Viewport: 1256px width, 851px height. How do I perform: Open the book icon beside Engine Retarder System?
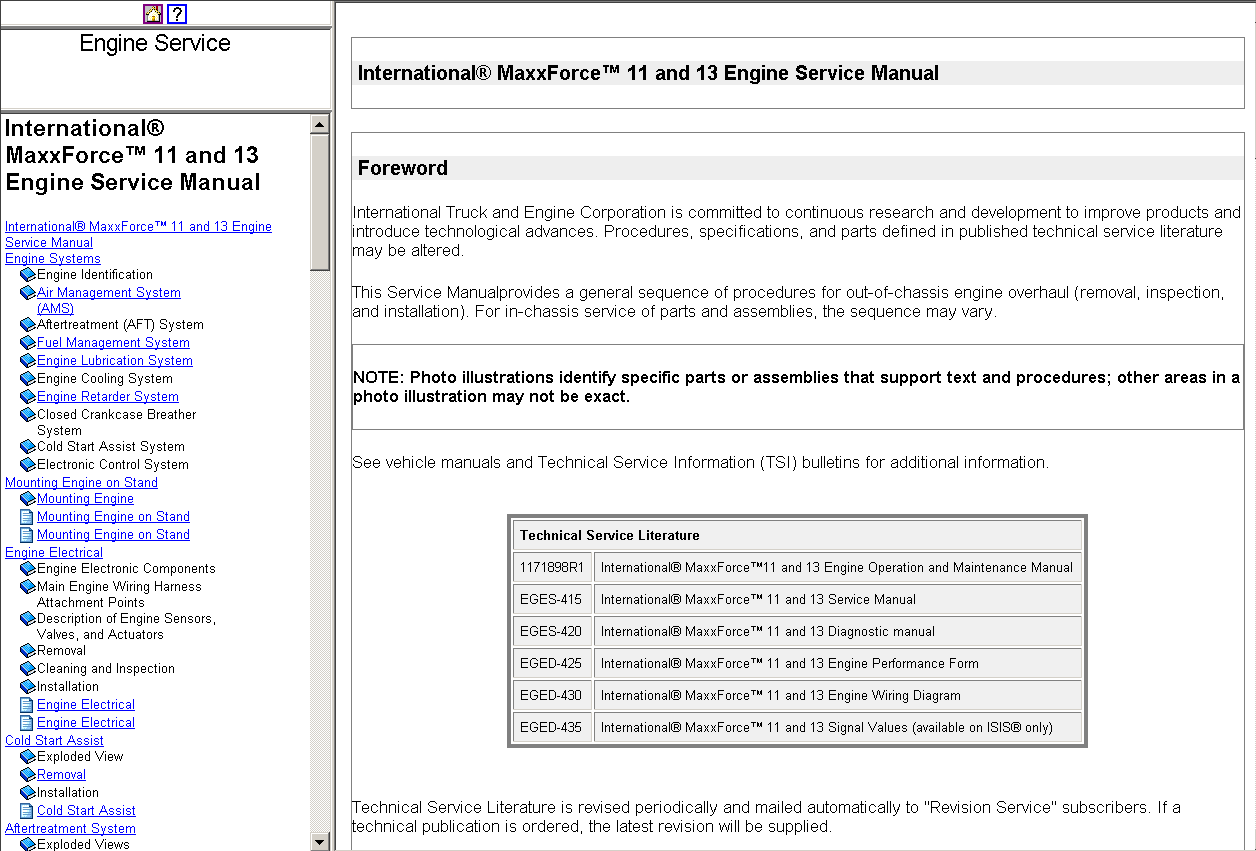click(x=28, y=396)
